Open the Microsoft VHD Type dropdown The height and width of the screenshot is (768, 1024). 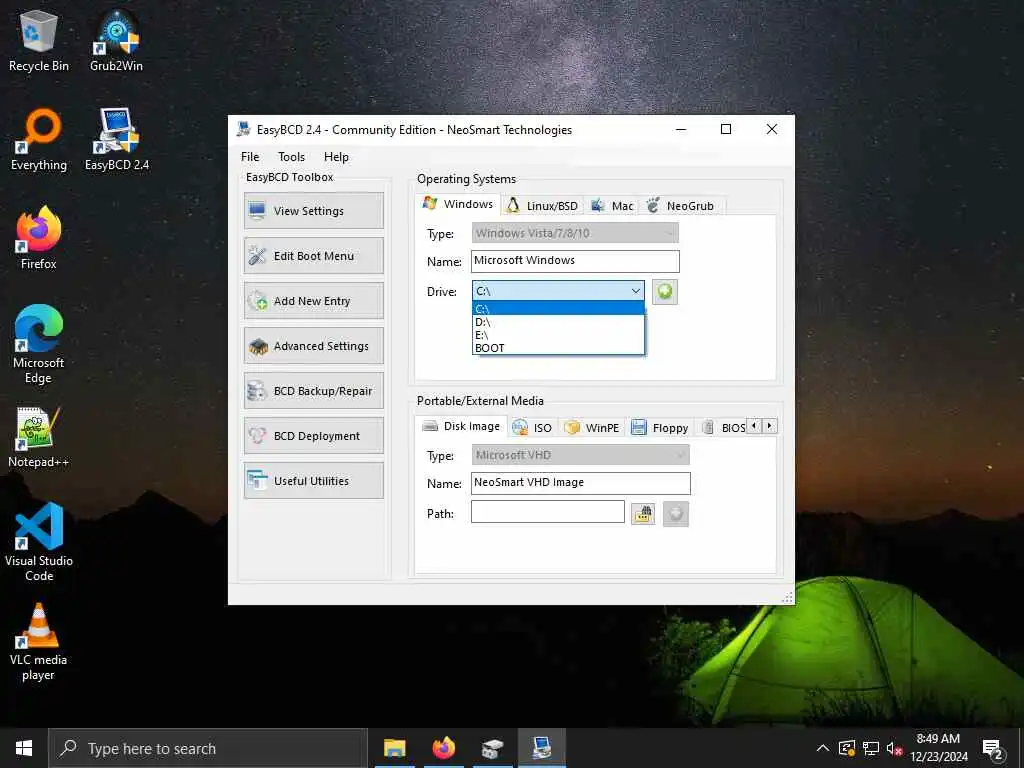[581, 455]
